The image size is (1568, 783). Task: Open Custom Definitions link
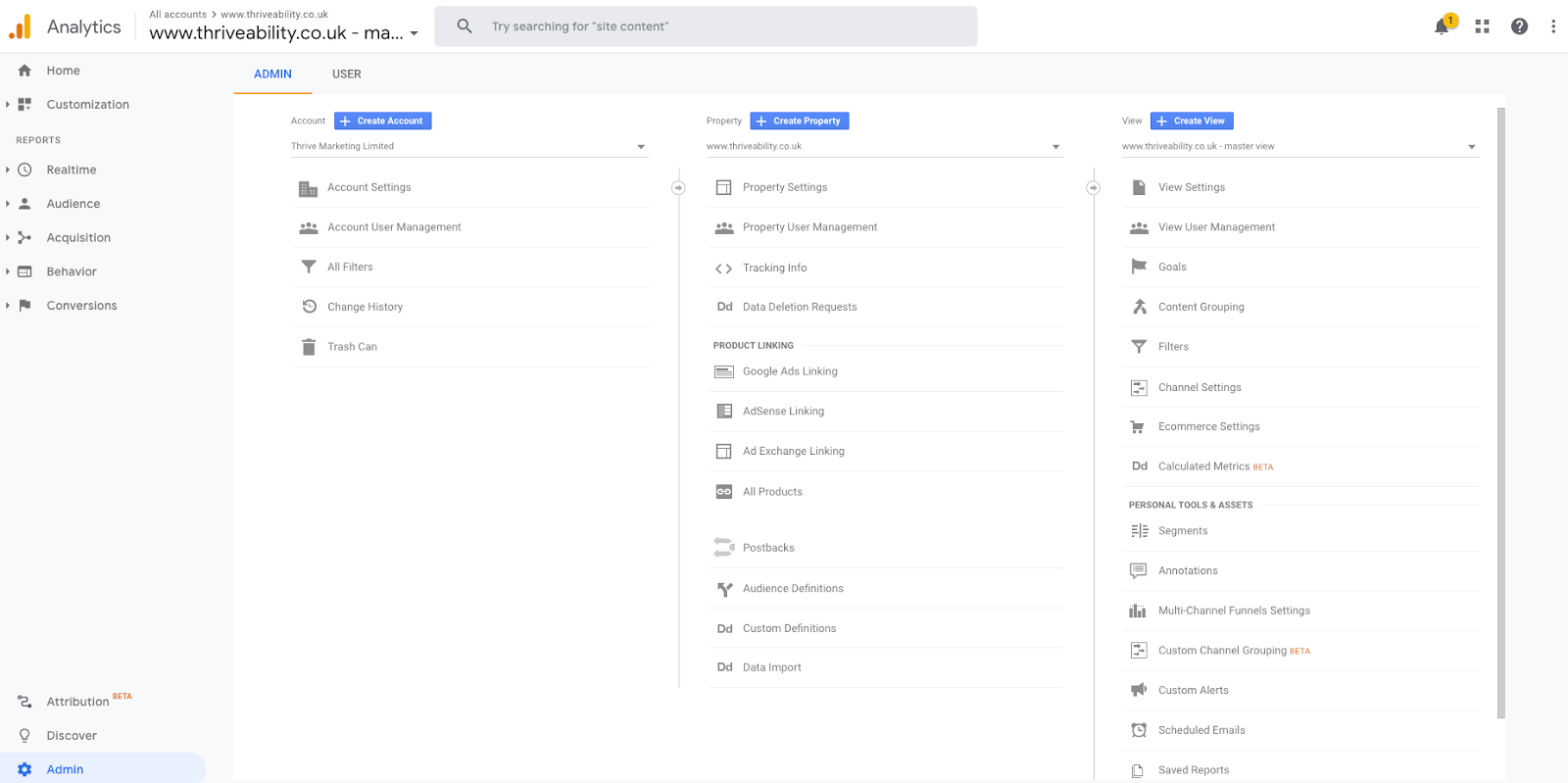coord(790,628)
